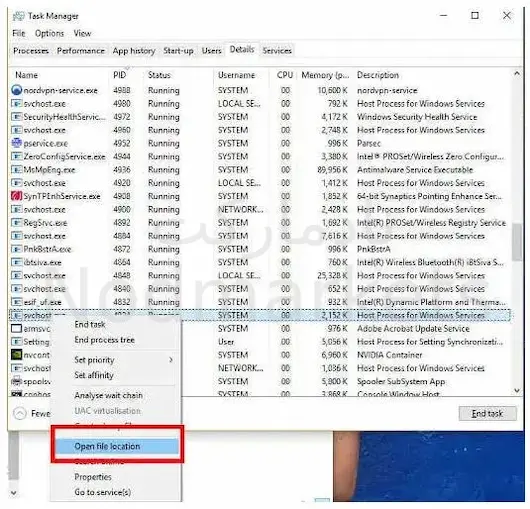
Task: Switch to the Services tab
Action: [x=277, y=51]
